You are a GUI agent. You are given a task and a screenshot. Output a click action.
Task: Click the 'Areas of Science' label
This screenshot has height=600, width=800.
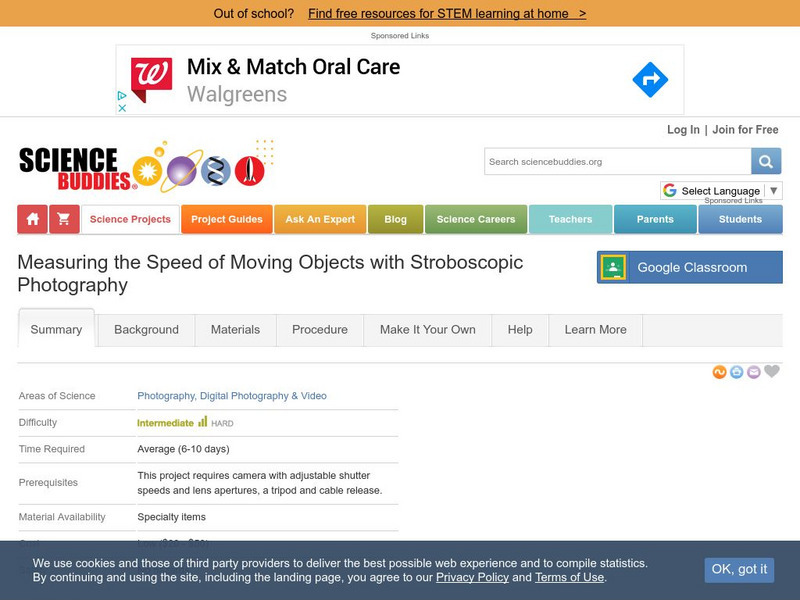[57, 396]
